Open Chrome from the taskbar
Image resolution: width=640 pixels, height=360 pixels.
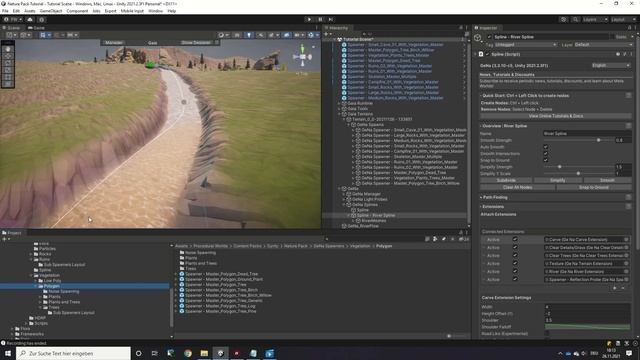[x=188, y=353]
